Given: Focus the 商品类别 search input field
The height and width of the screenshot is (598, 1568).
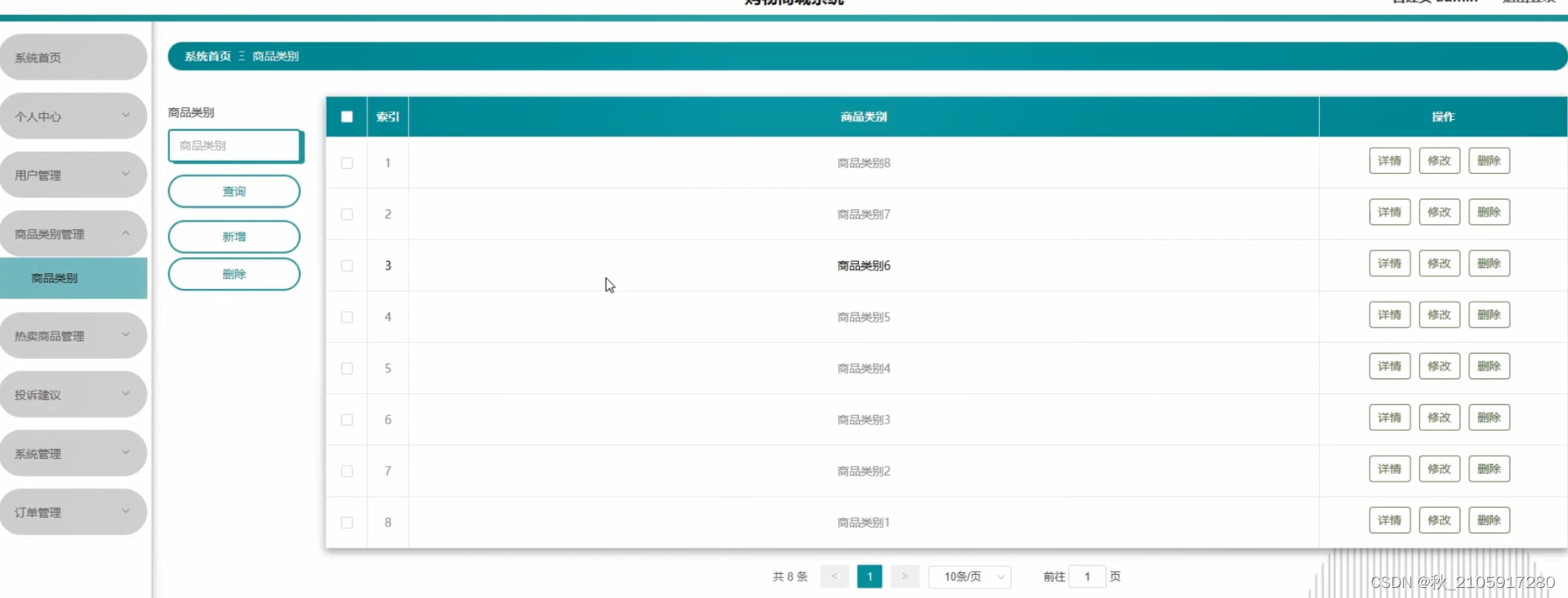Looking at the screenshot, I should [235, 146].
